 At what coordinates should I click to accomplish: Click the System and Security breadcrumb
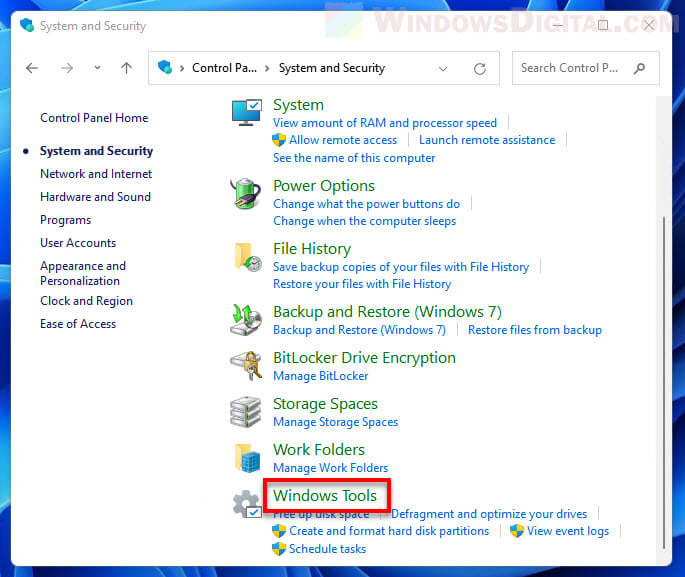pyautogui.click(x=332, y=68)
